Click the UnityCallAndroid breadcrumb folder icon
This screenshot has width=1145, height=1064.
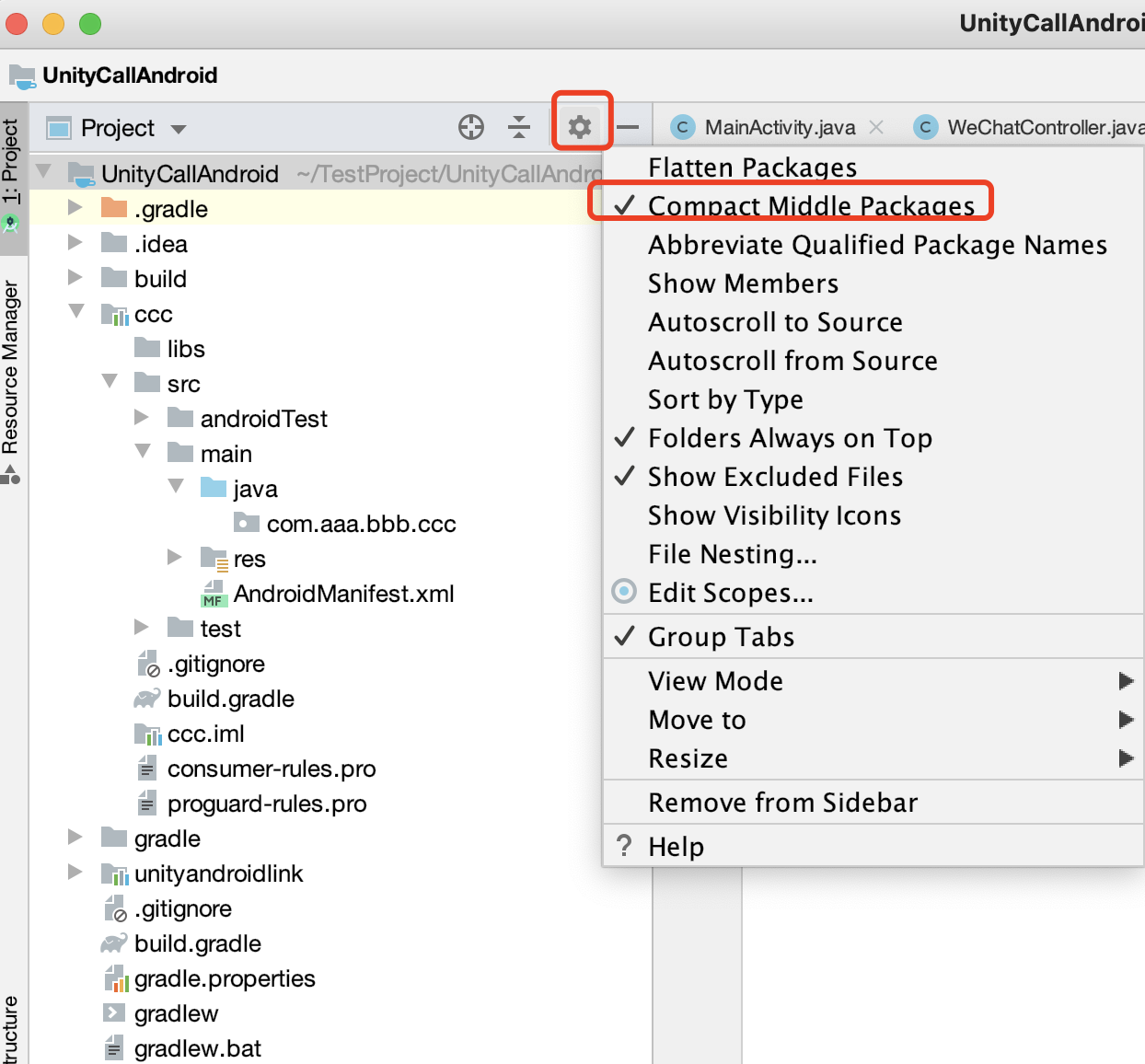point(22,75)
